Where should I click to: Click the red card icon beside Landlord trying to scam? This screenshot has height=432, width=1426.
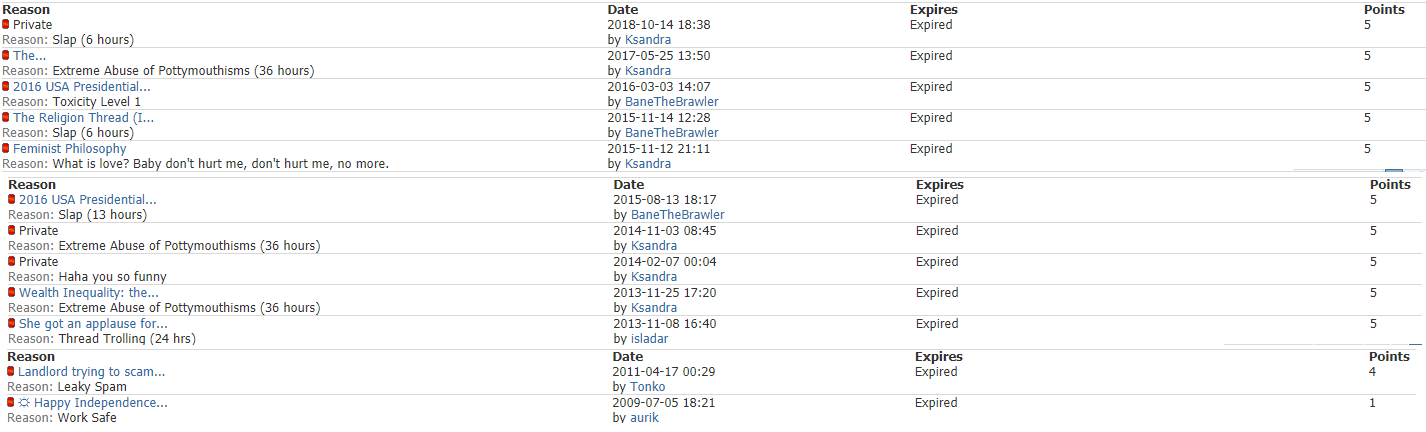(x=11, y=372)
